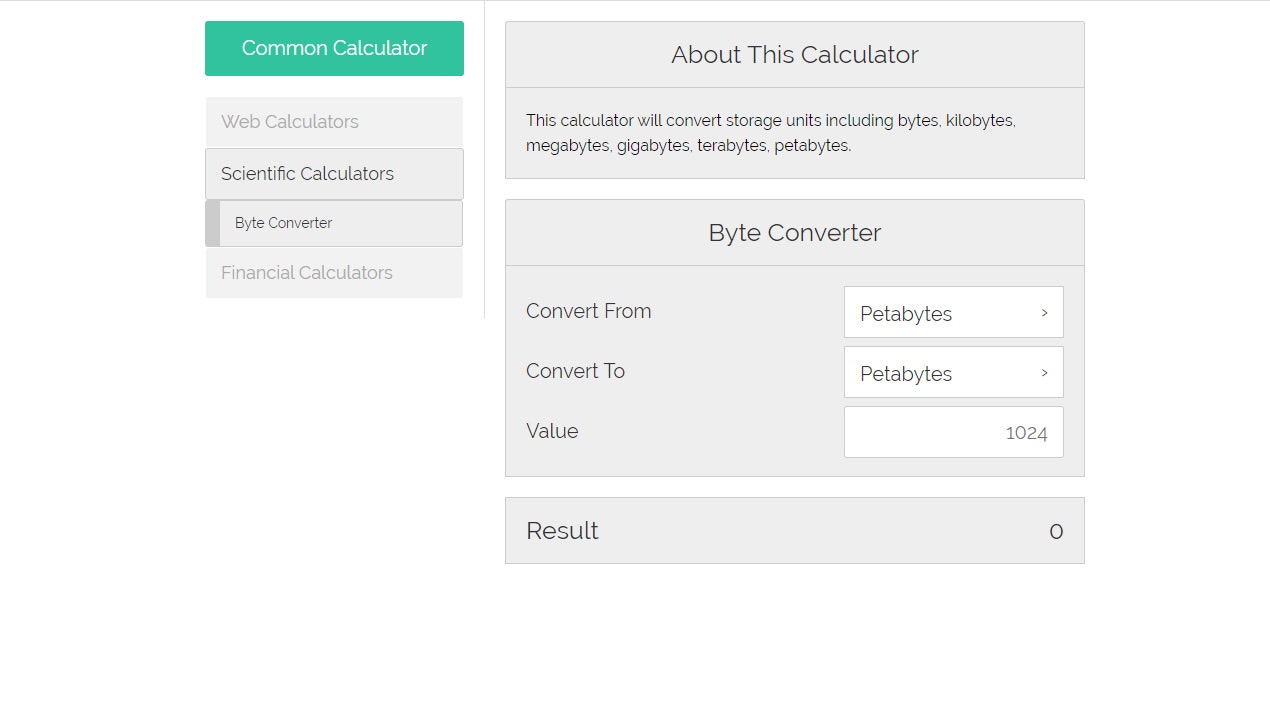
Task: Select the 1024 value for editing
Action: click(1026, 431)
